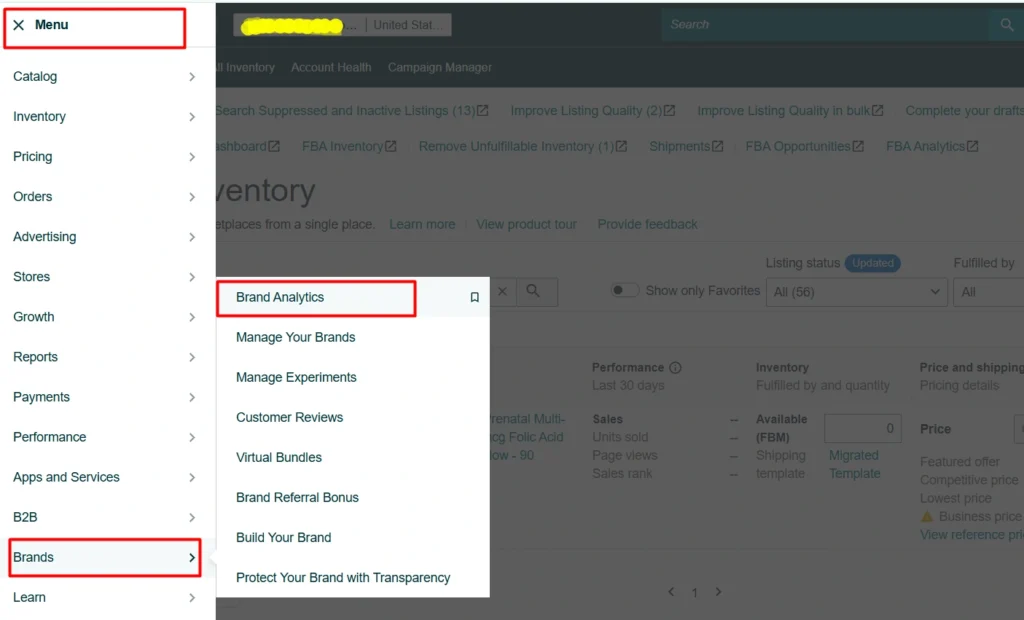The width and height of the screenshot is (1024, 620).
Task: Enable the Show only Favorites toggle
Action: coord(625,290)
